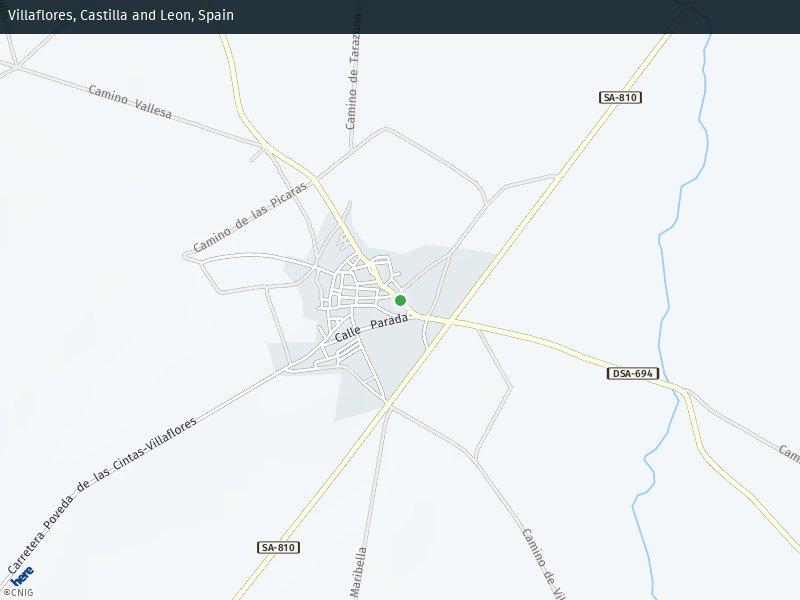Click the Villaflores, Castilla and Leon title text
This screenshot has width=800, height=600.
(x=121, y=16)
